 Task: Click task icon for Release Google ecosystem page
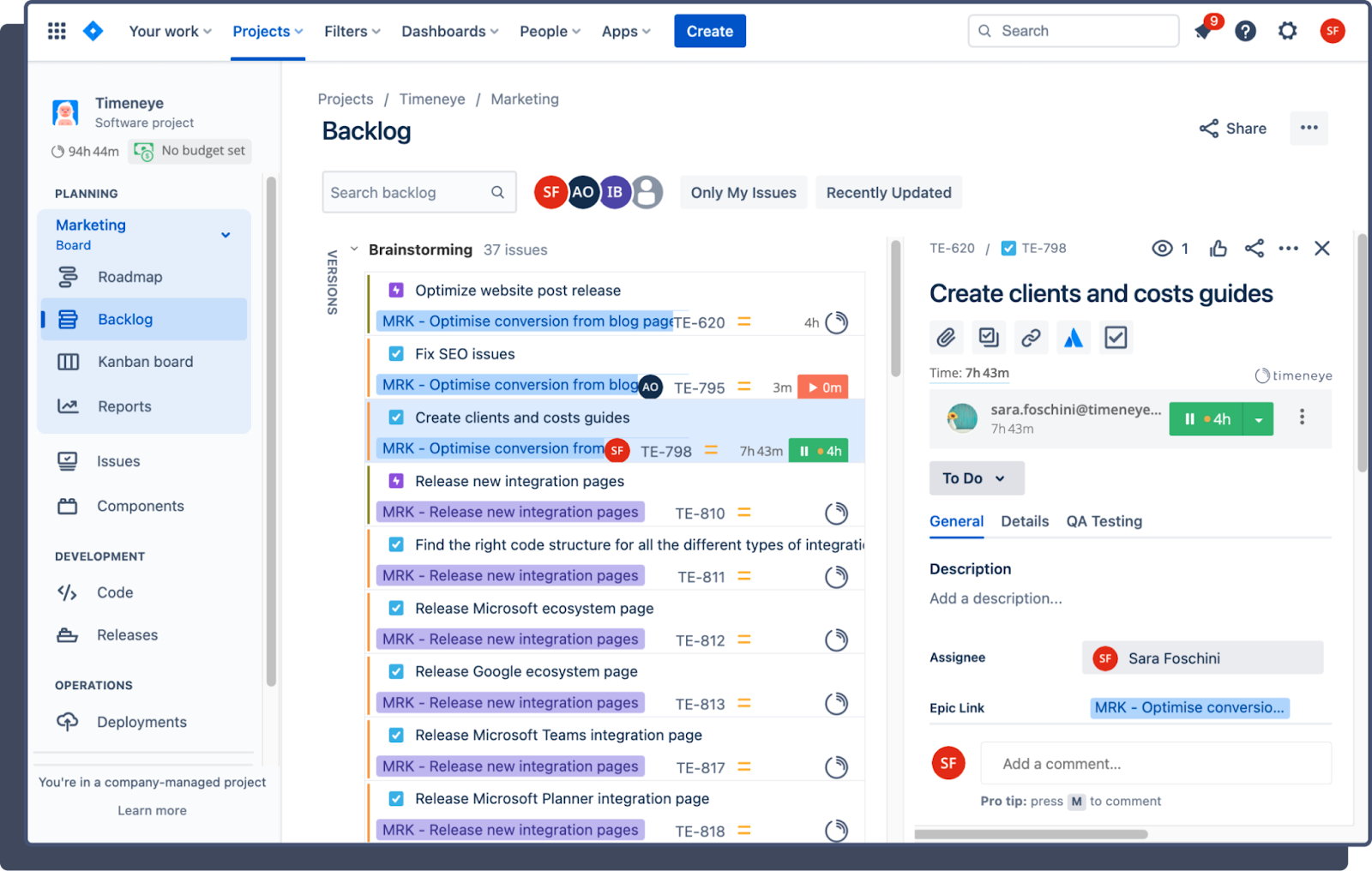click(x=396, y=671)
